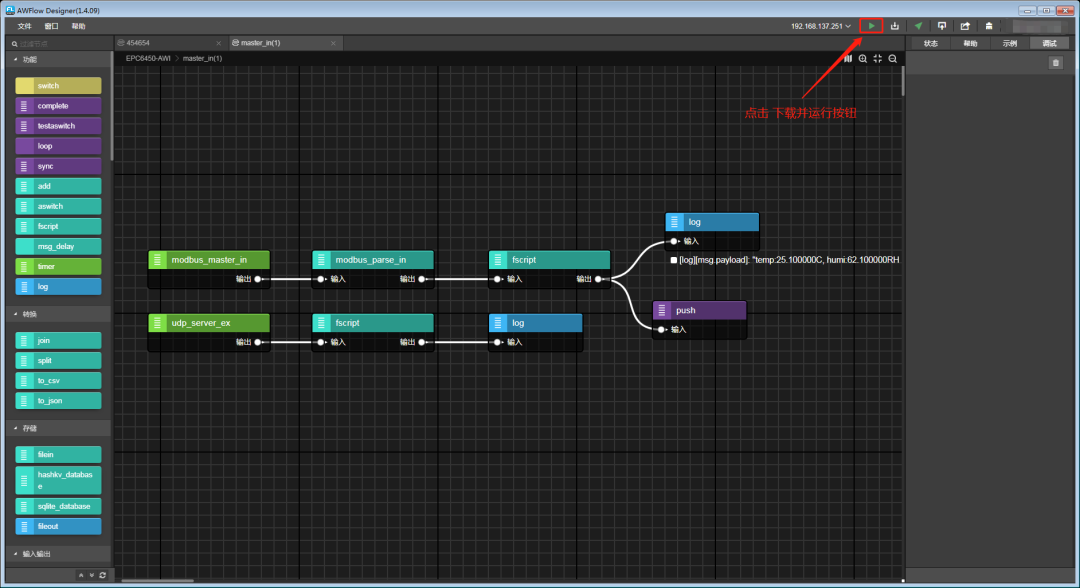1080x588 pixels.
Task: Click the download icon in the toolbar
Action: click(x=895, y=26)
